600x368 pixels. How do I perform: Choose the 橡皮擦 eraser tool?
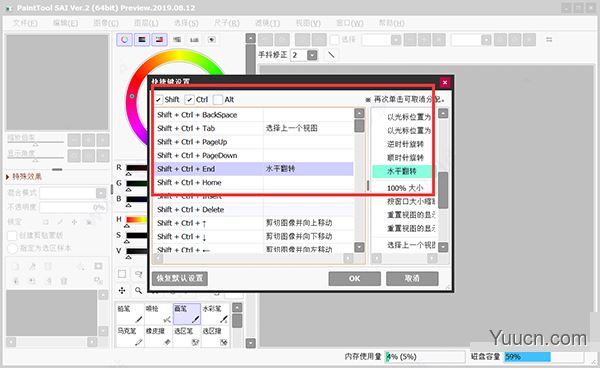click(158, 336)
